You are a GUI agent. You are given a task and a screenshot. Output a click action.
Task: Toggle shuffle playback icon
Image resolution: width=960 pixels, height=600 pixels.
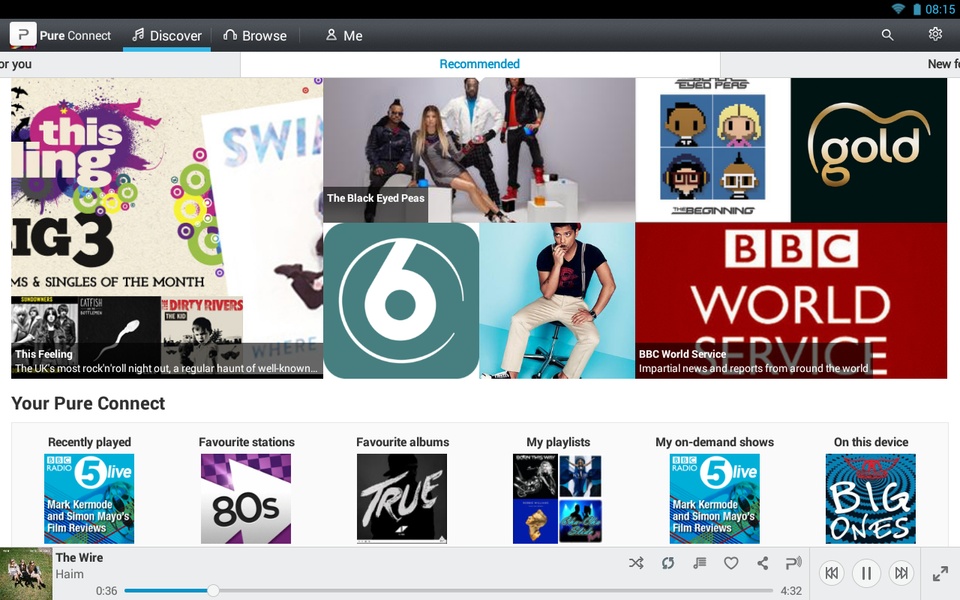(636, 563)
